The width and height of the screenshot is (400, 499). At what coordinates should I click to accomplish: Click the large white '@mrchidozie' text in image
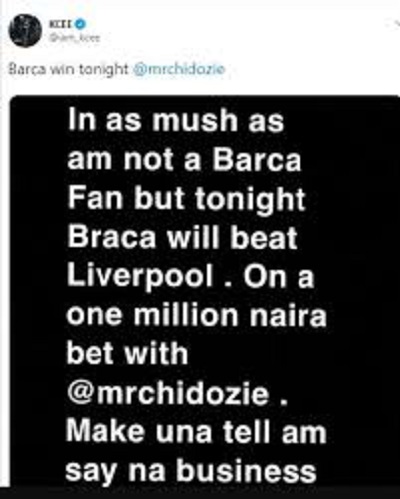pos(168,394)
